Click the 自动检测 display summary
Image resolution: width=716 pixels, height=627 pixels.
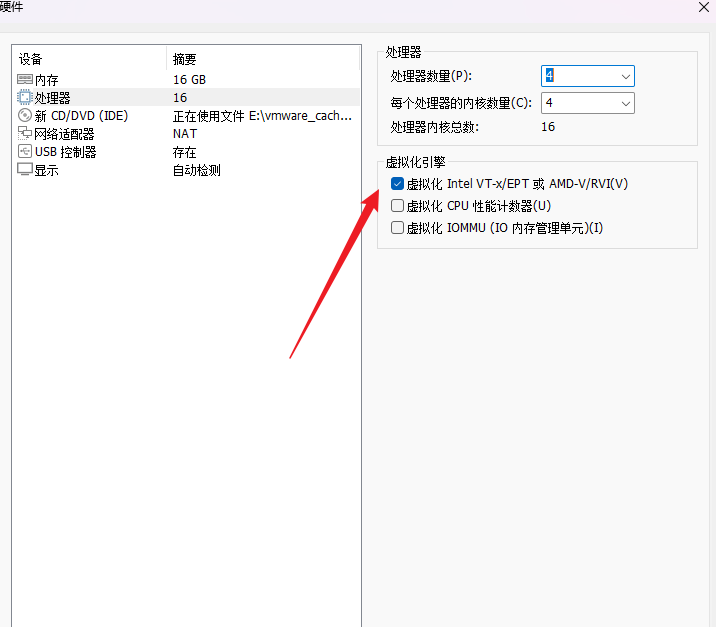[x=197, y=170]
